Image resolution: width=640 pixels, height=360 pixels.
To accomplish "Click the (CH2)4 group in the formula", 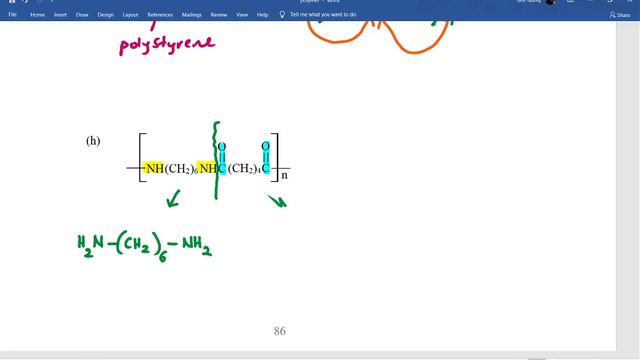I will (x=244, y=168).
